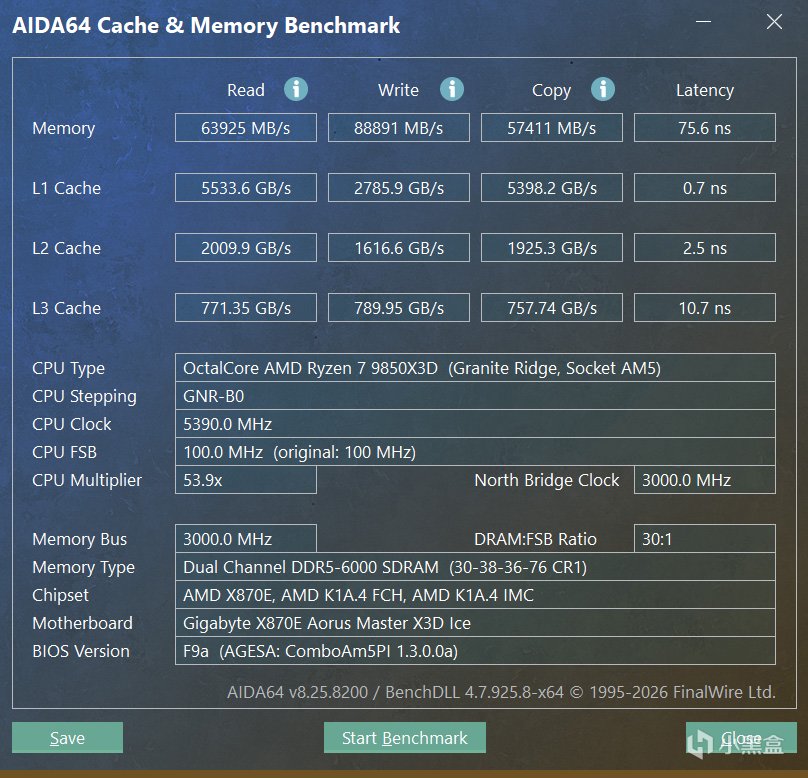Select L1 Cache copy 5398.2 GB/s

(x=552, y=188)
